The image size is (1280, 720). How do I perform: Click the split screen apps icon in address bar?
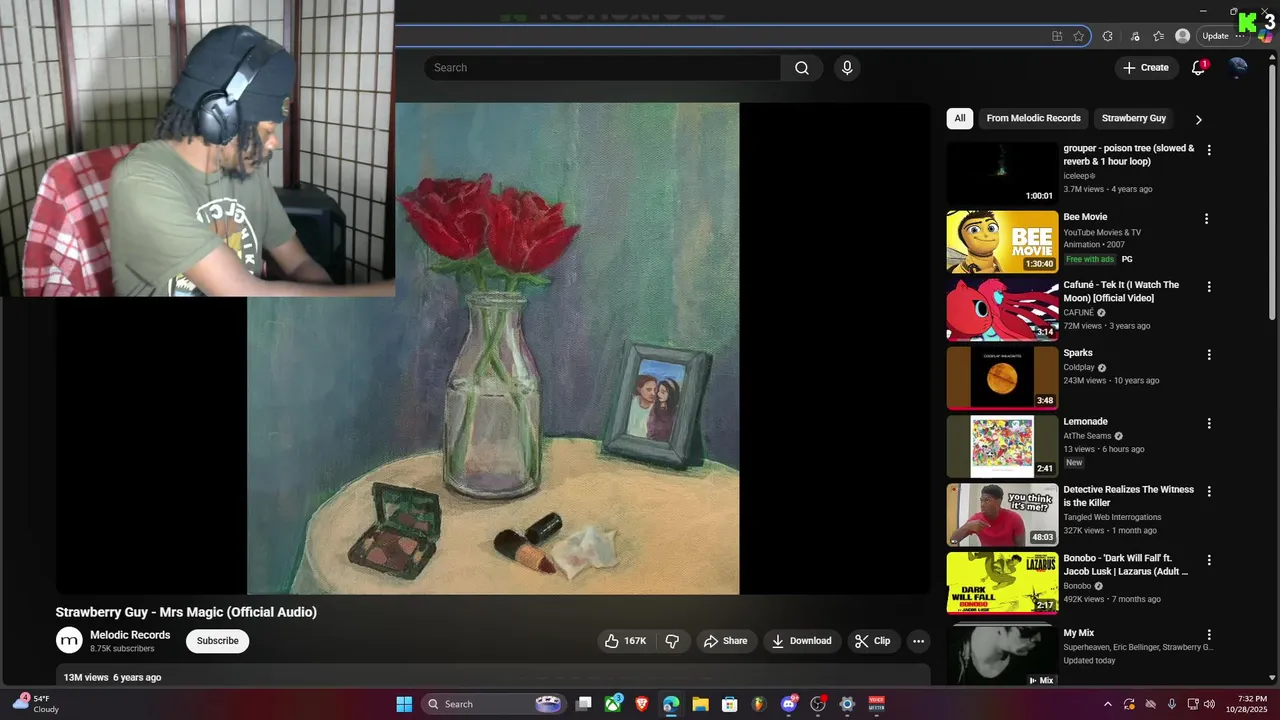tap(1057, 36)
